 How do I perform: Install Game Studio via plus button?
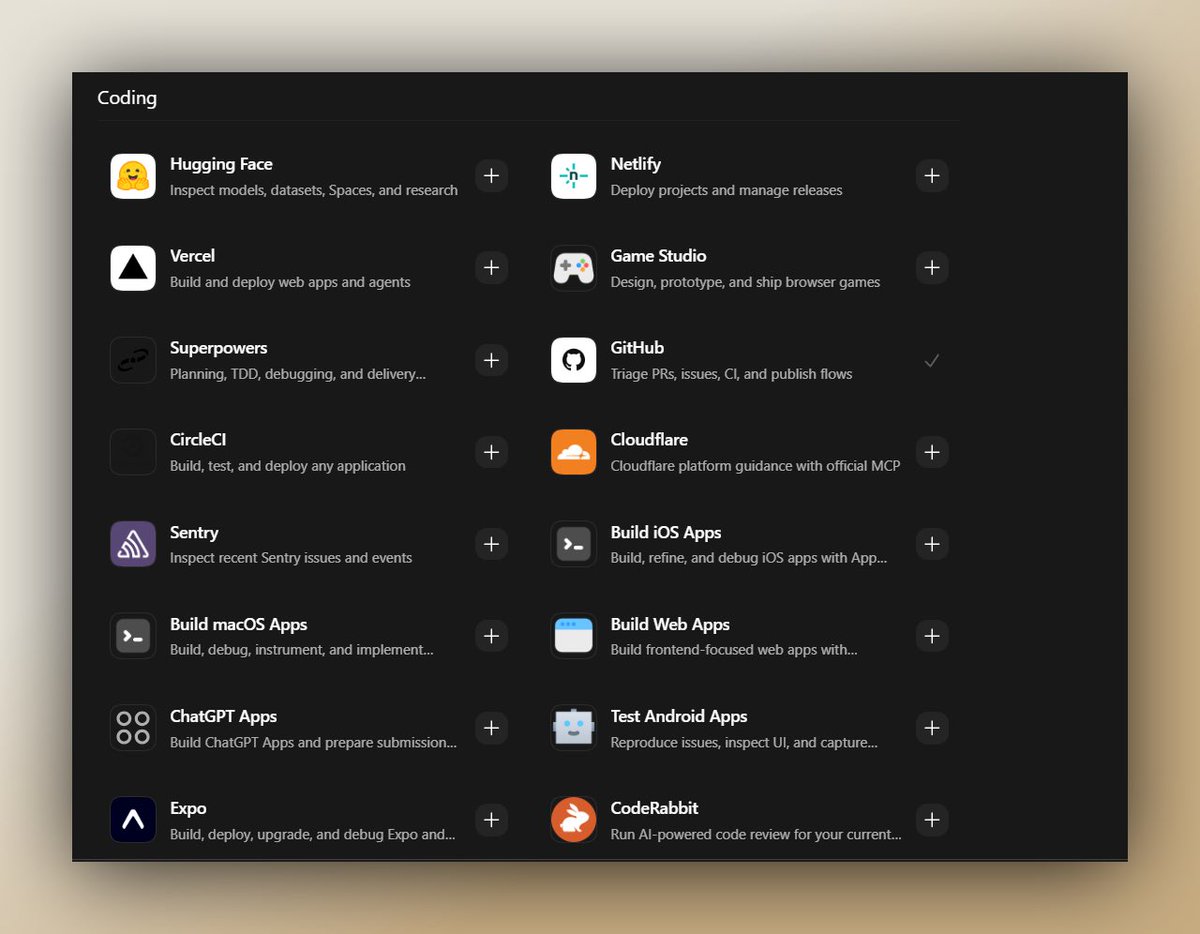coord(932,268)
